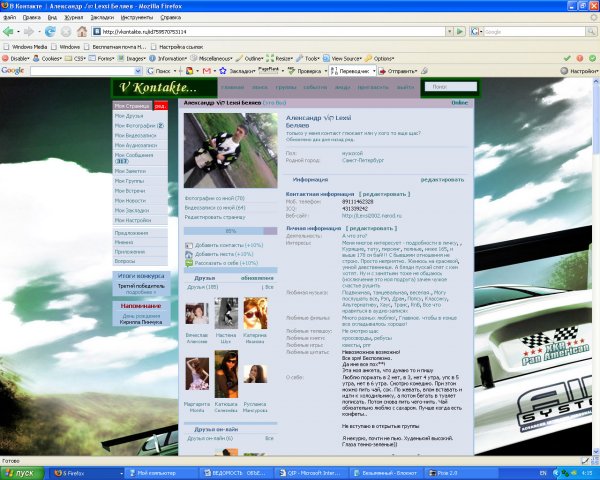The width and height of the screenshot is (600, 480).
Task: Open the Images dropdown
Action: point(131,58)
